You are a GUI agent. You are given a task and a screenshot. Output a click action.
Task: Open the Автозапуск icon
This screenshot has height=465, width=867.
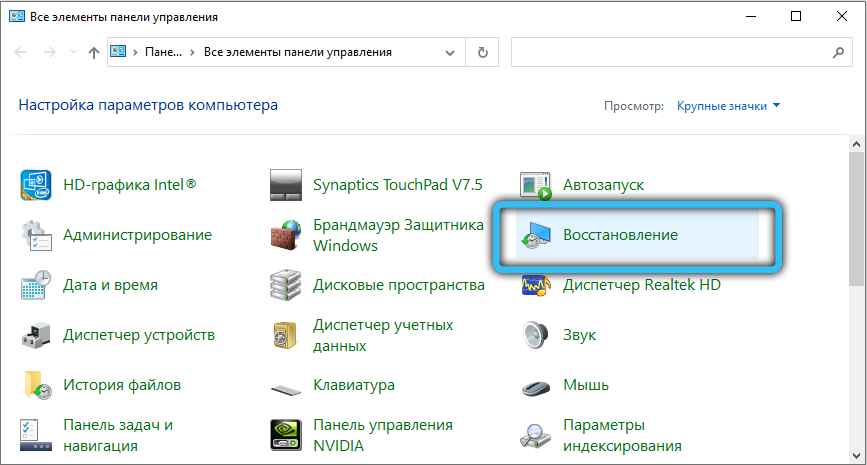(x=536, y=185)
